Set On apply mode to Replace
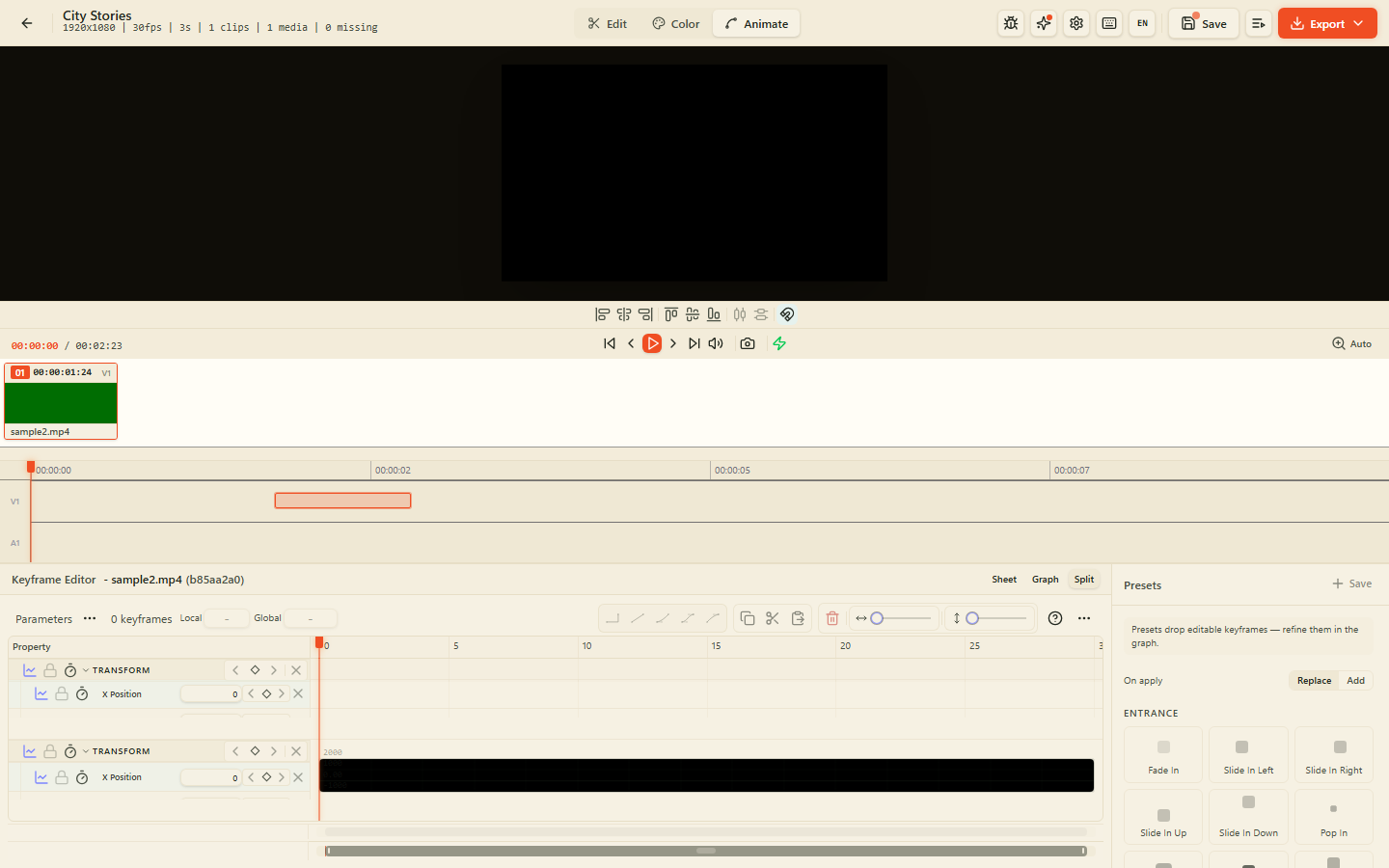 click(1314, 681)
